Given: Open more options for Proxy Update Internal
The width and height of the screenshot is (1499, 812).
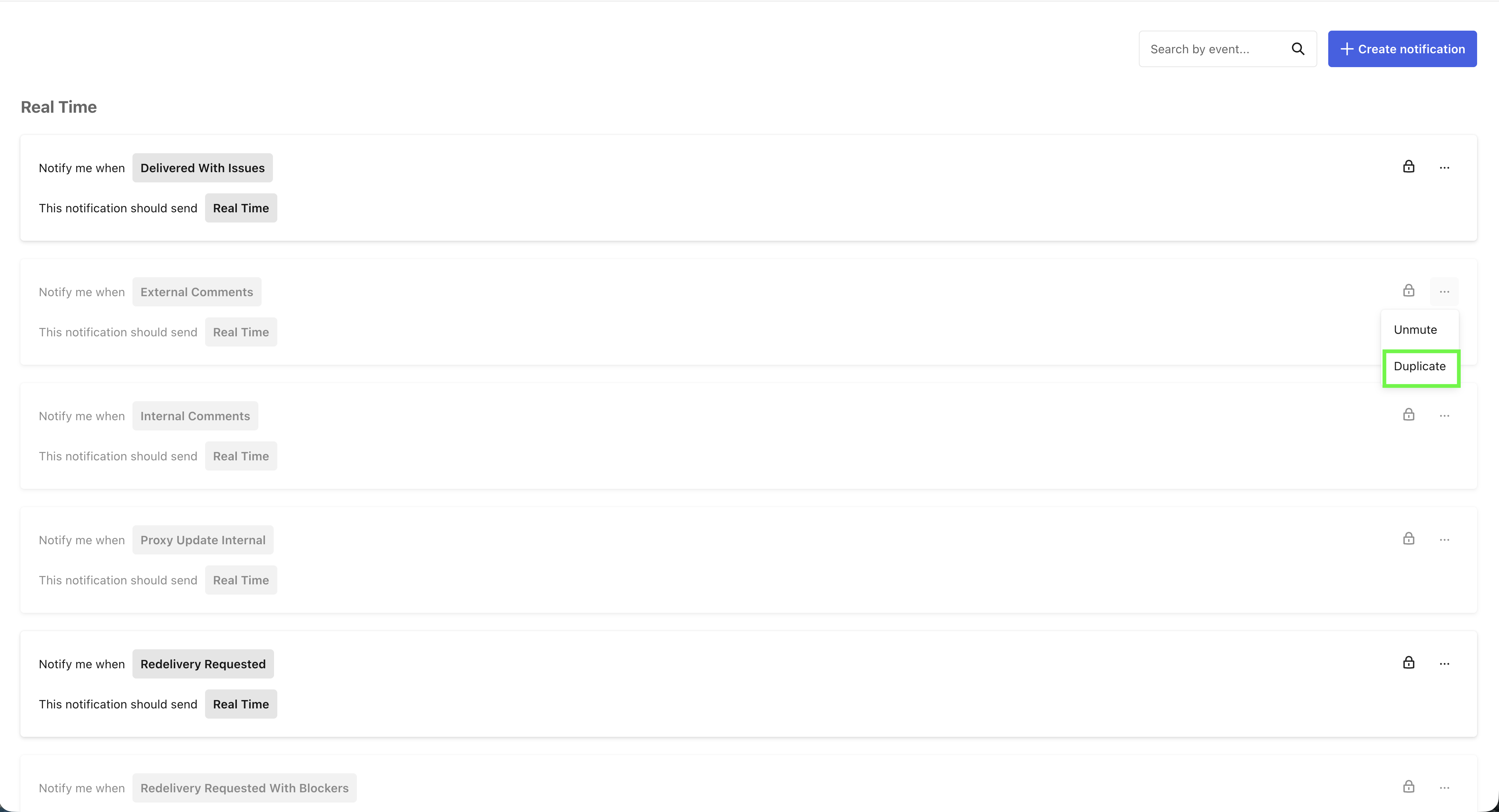Looking at the screenshot, I should point(1444,540).
